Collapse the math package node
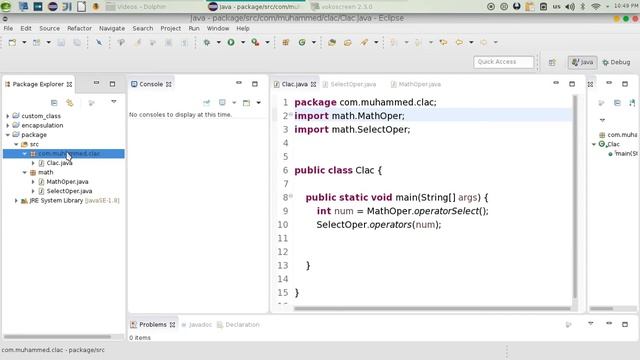This screenshot has width=640, height=360. click(x=24, y=172)
